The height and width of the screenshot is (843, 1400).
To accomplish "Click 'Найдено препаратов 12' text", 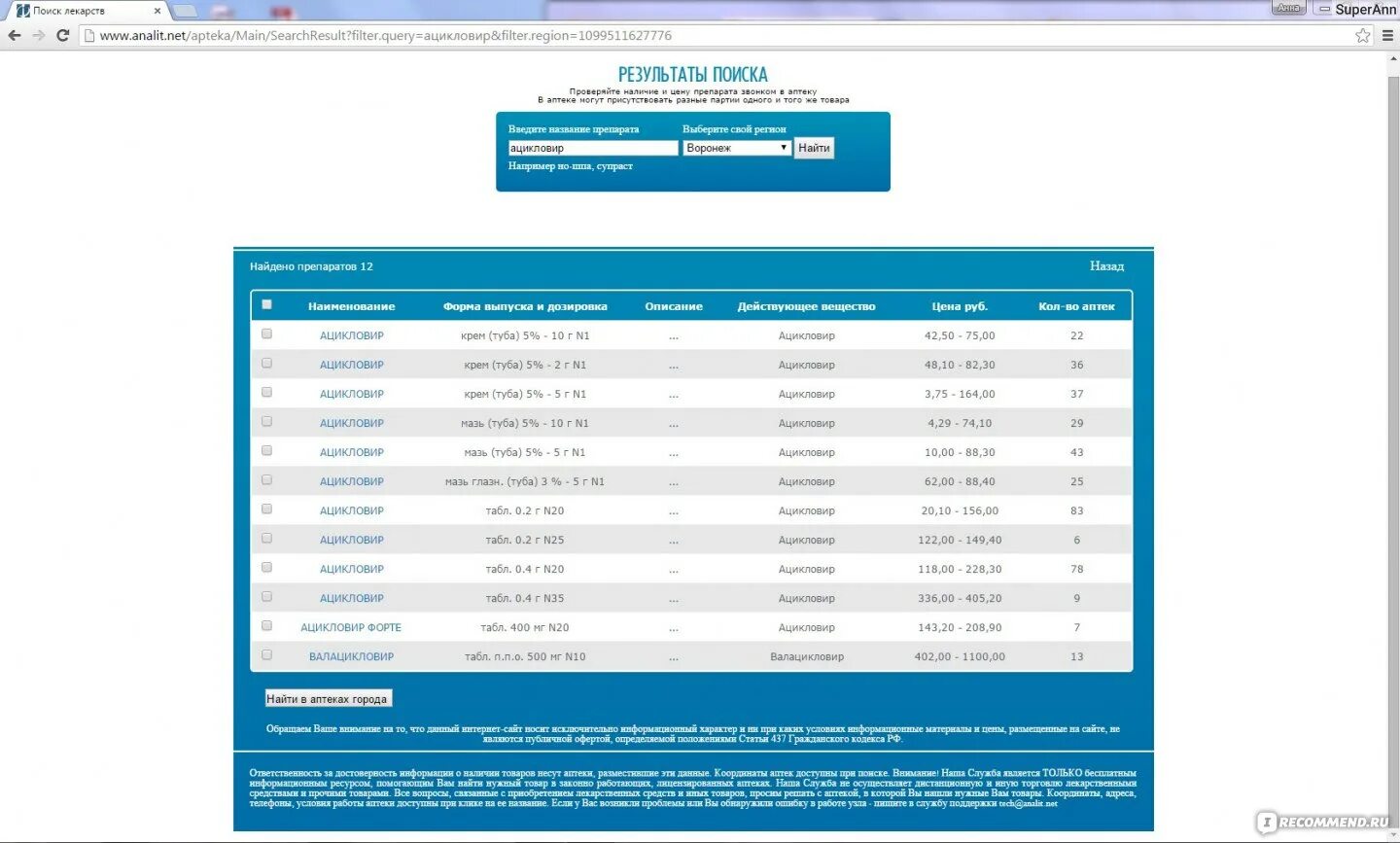I will (311, 266).
